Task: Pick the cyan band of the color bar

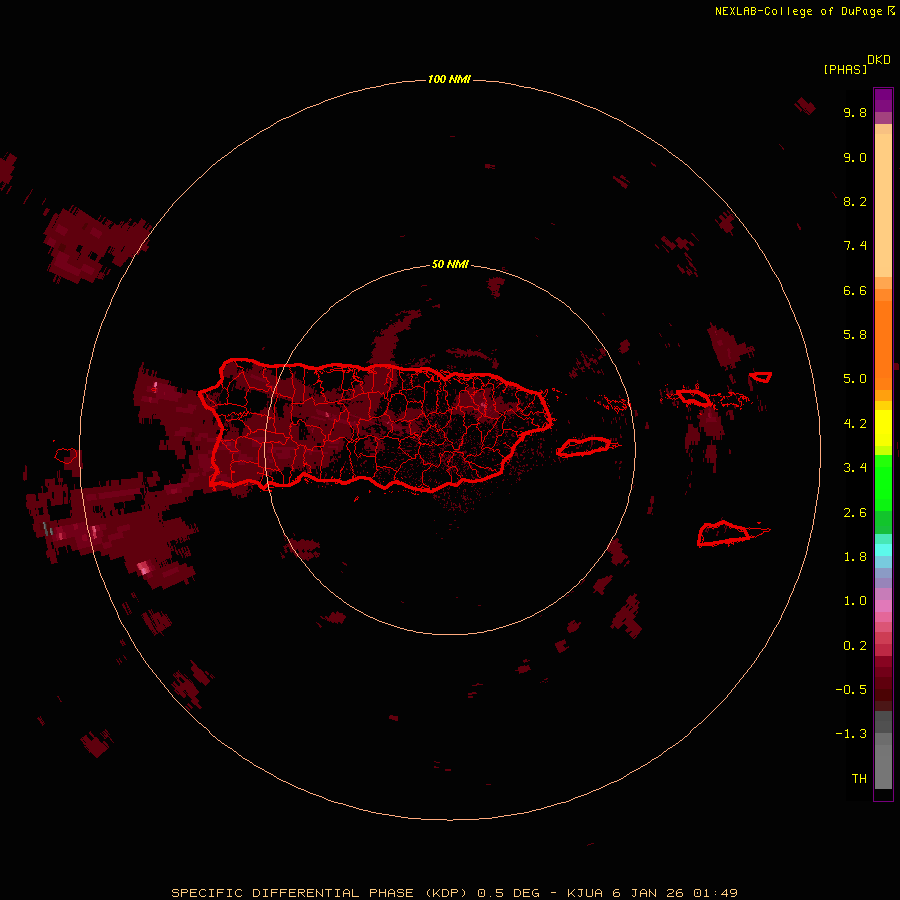Action: 883,550
